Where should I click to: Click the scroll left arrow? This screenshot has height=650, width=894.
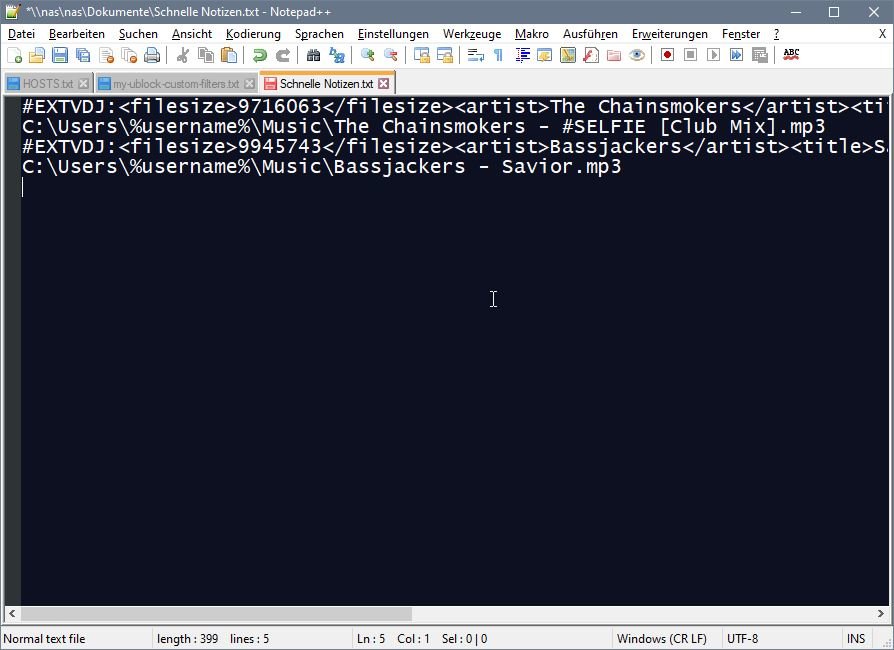11,614
